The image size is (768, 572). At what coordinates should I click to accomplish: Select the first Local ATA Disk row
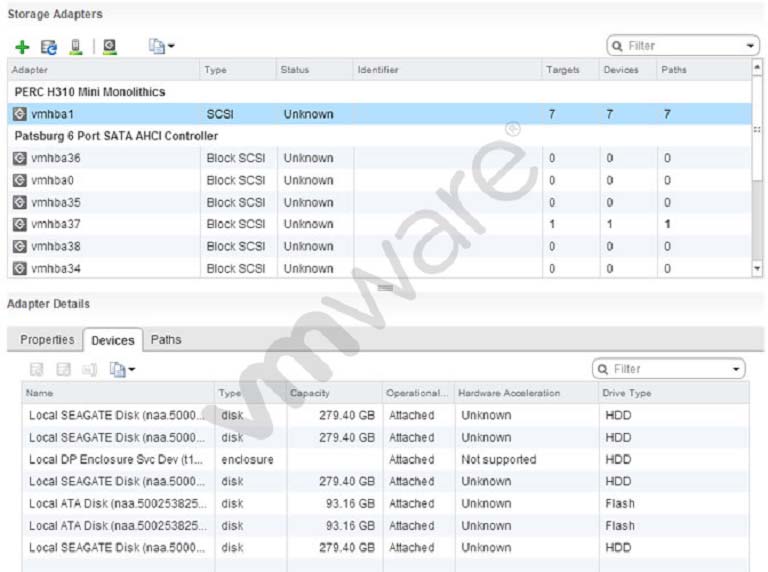tap(385, 503)
